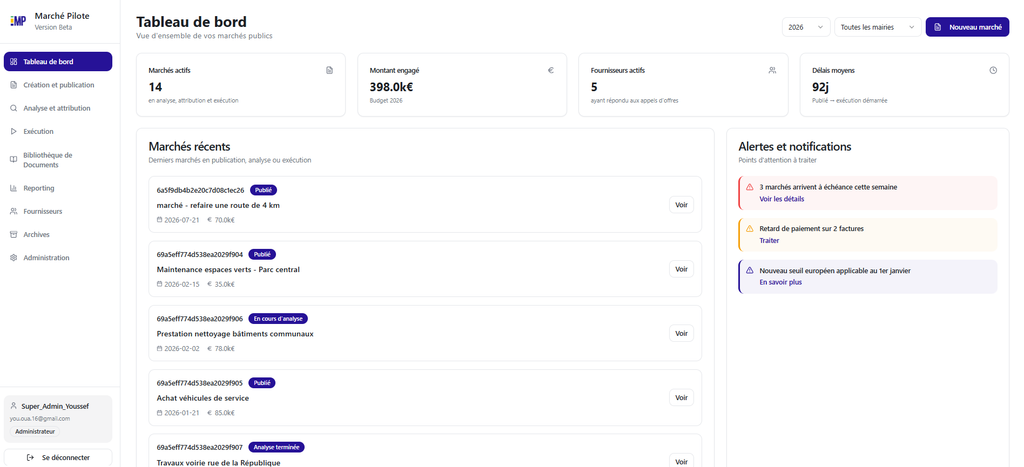Open Création et publication menu
Image resolution: width=1024 pixels, height=467 pixels.
pos(58,85)
